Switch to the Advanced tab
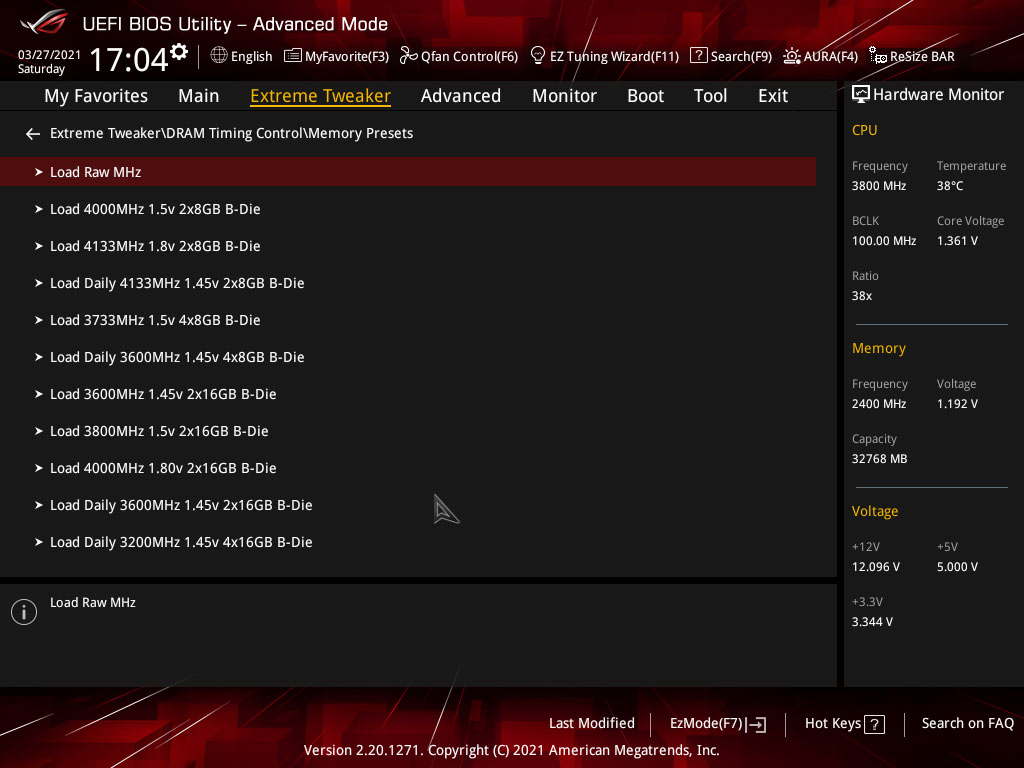1024x768 pixels. click(460, 96)
